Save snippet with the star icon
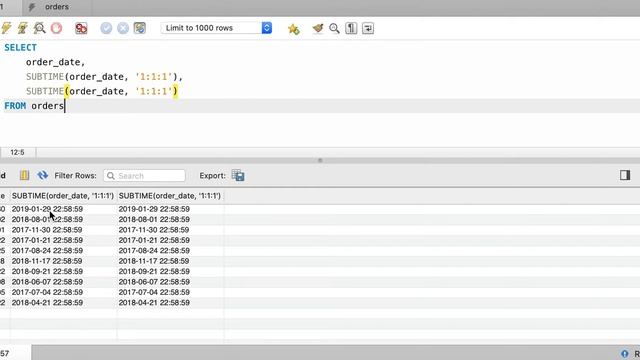640x360 pixels. [293, 29]
